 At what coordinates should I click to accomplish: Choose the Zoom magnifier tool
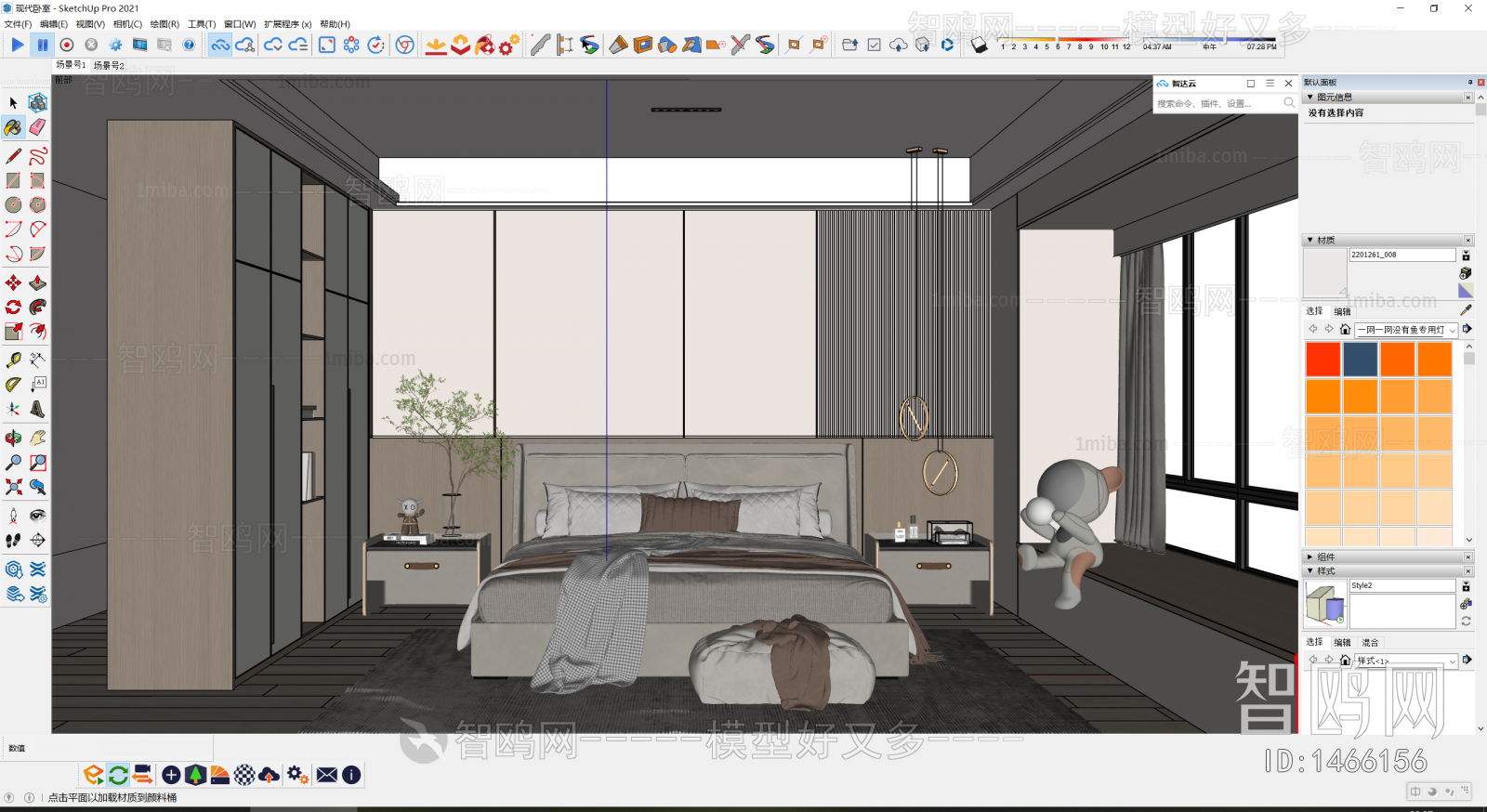13,462
